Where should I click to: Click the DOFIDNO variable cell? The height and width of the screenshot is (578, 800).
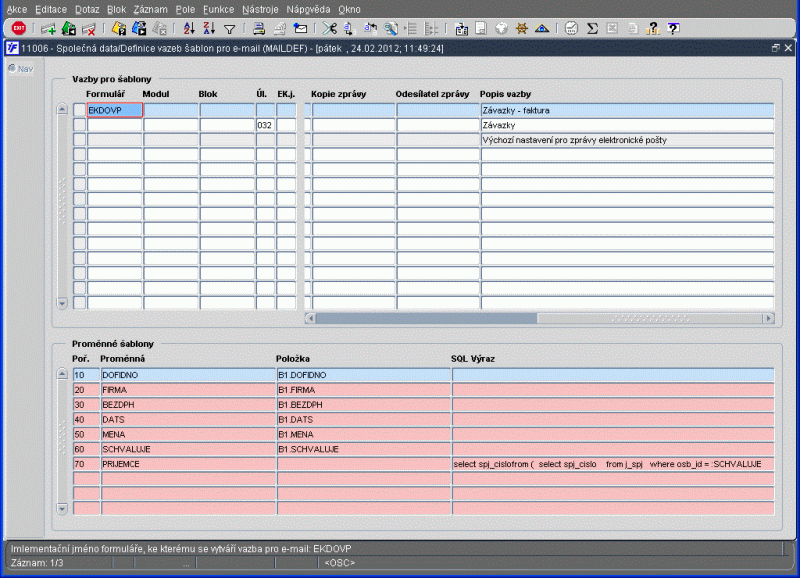pos(188,375)
